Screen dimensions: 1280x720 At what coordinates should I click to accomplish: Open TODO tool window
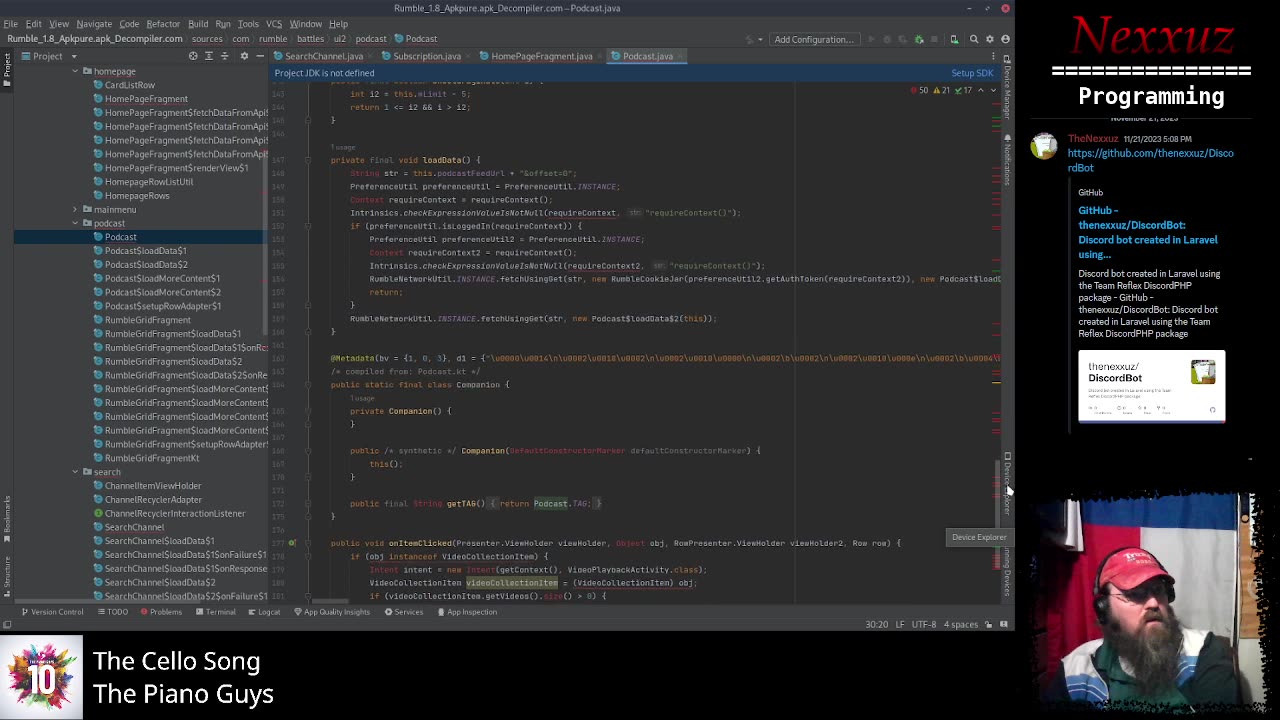pyautogui.click(x=112, y=612)
